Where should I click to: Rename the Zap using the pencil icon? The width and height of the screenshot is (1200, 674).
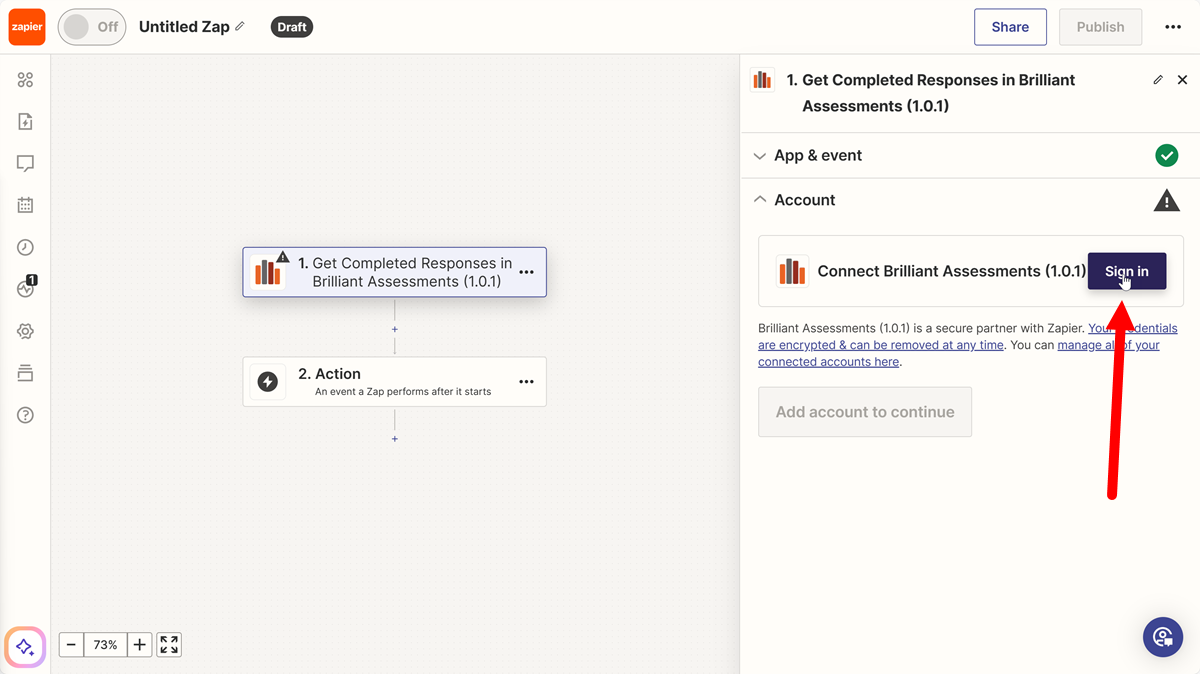coord(239,27)
